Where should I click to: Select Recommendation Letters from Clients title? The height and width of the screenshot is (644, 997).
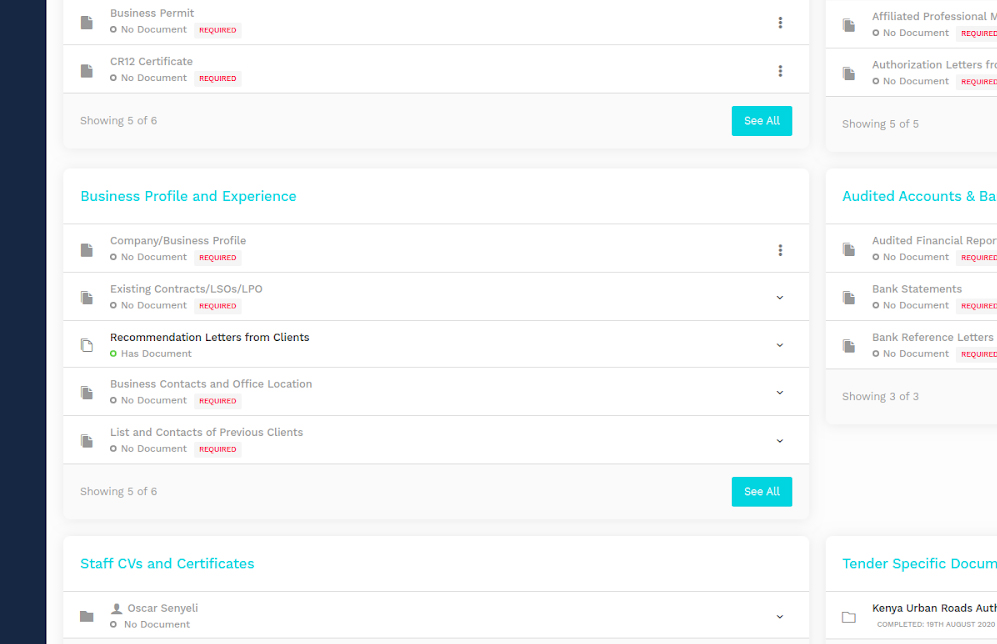click(x=210, y=338)
